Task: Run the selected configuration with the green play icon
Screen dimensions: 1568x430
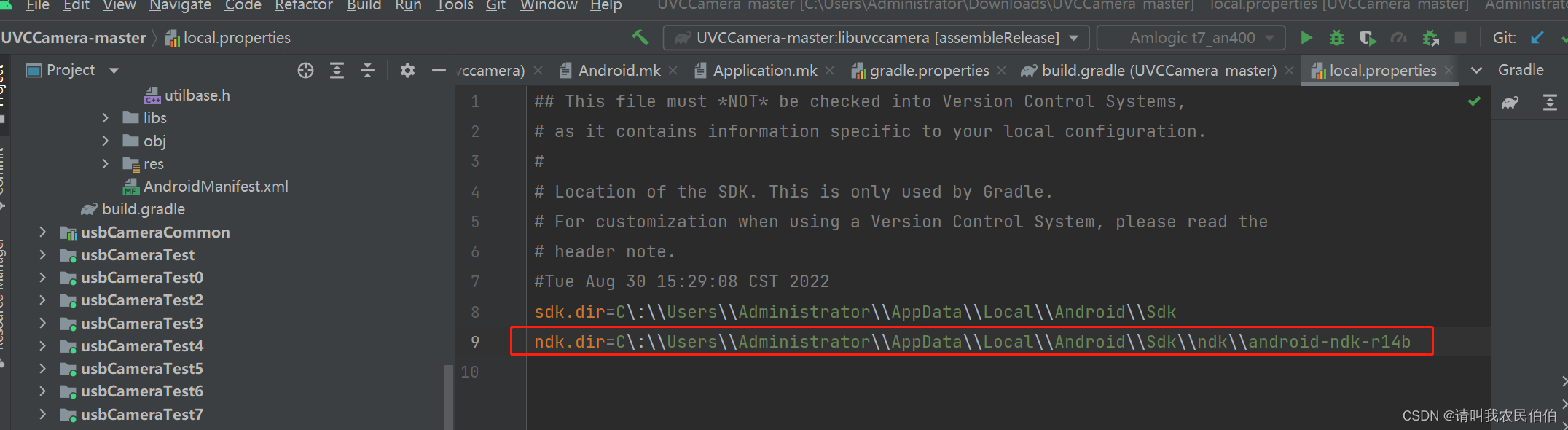Action: click(x=1306, y=37)
